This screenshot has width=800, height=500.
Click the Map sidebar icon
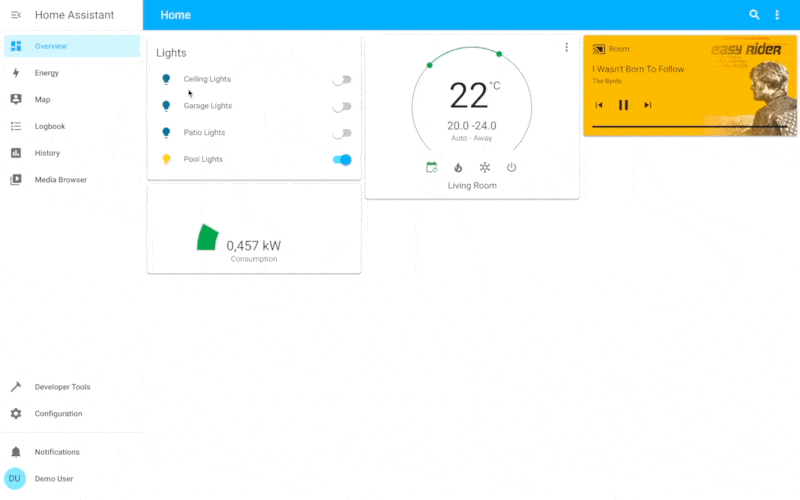click(x=16, y=99)
